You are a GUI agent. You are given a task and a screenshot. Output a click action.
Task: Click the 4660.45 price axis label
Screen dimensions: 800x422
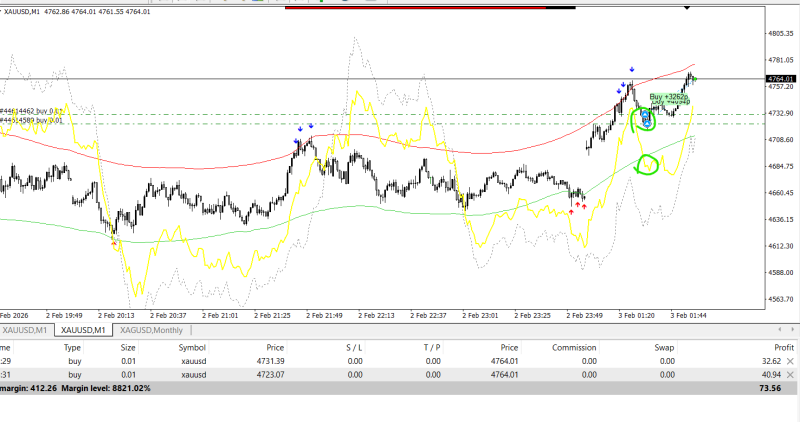(x=781, y=193)
